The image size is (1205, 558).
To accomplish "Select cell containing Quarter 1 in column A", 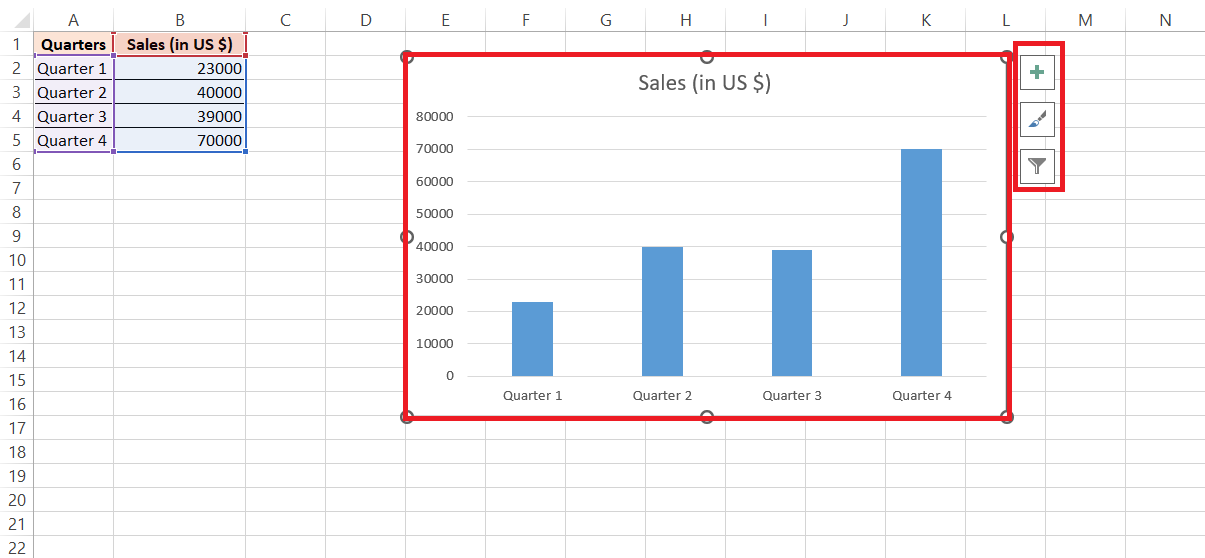I will 73,68.
